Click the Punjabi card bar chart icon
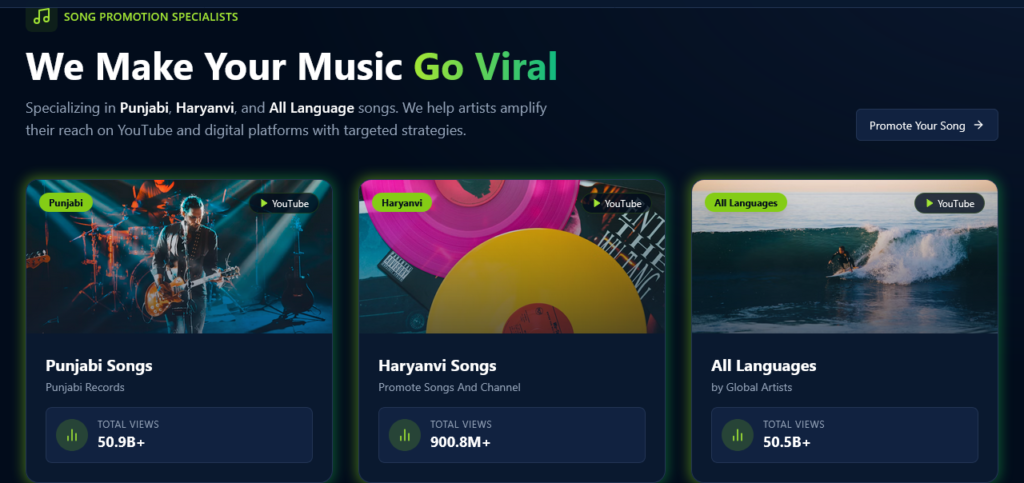This screenshot has width=1024, height=483. (x=72, y=435)
